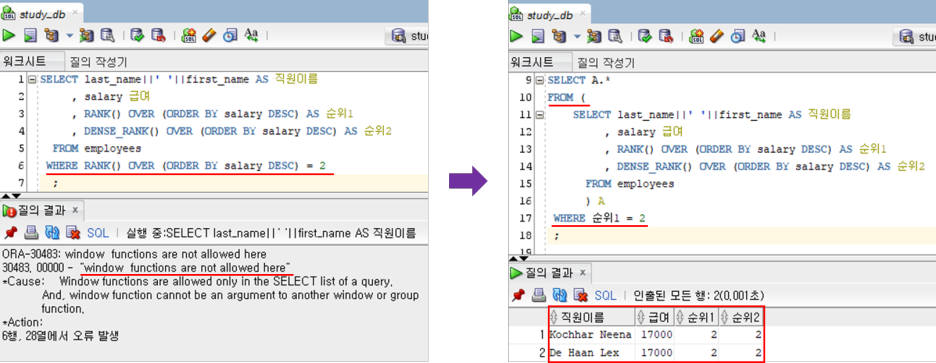This screenshot has width=936, height=363.
Task: Switch to 질의 작성기 tab in subquery window
Action: (606, 62)
